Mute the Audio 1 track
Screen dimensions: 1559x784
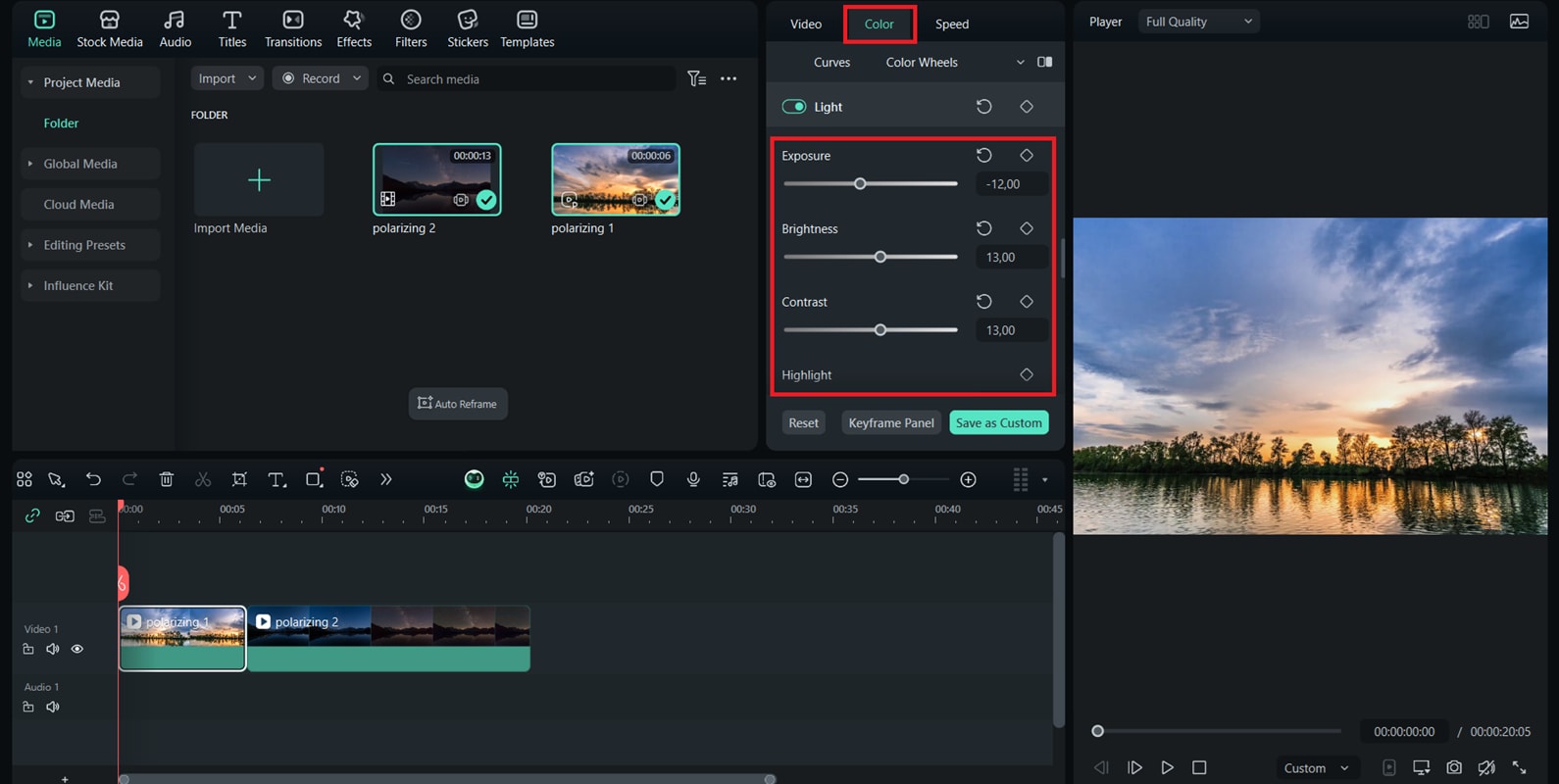pos(53,707)
